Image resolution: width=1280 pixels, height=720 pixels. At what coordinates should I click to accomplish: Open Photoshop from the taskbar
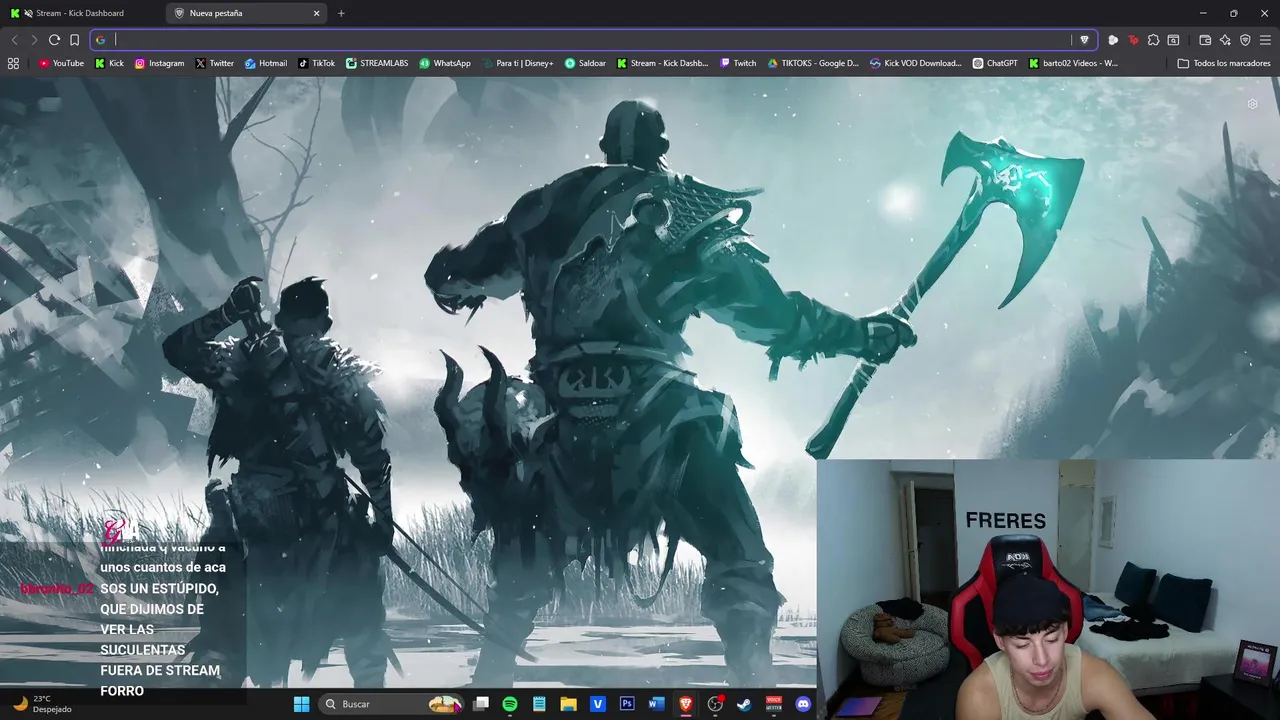click(627, 704)
